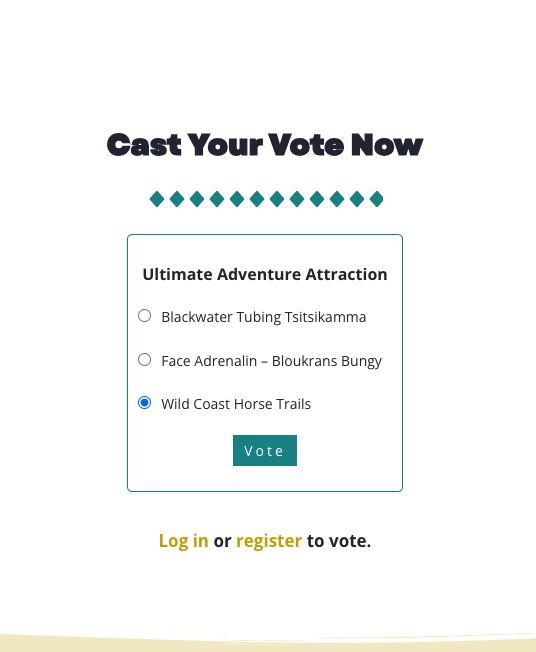Click the word 'Now' in the heading
Viewport: 536px width, 652px height.
387,145
